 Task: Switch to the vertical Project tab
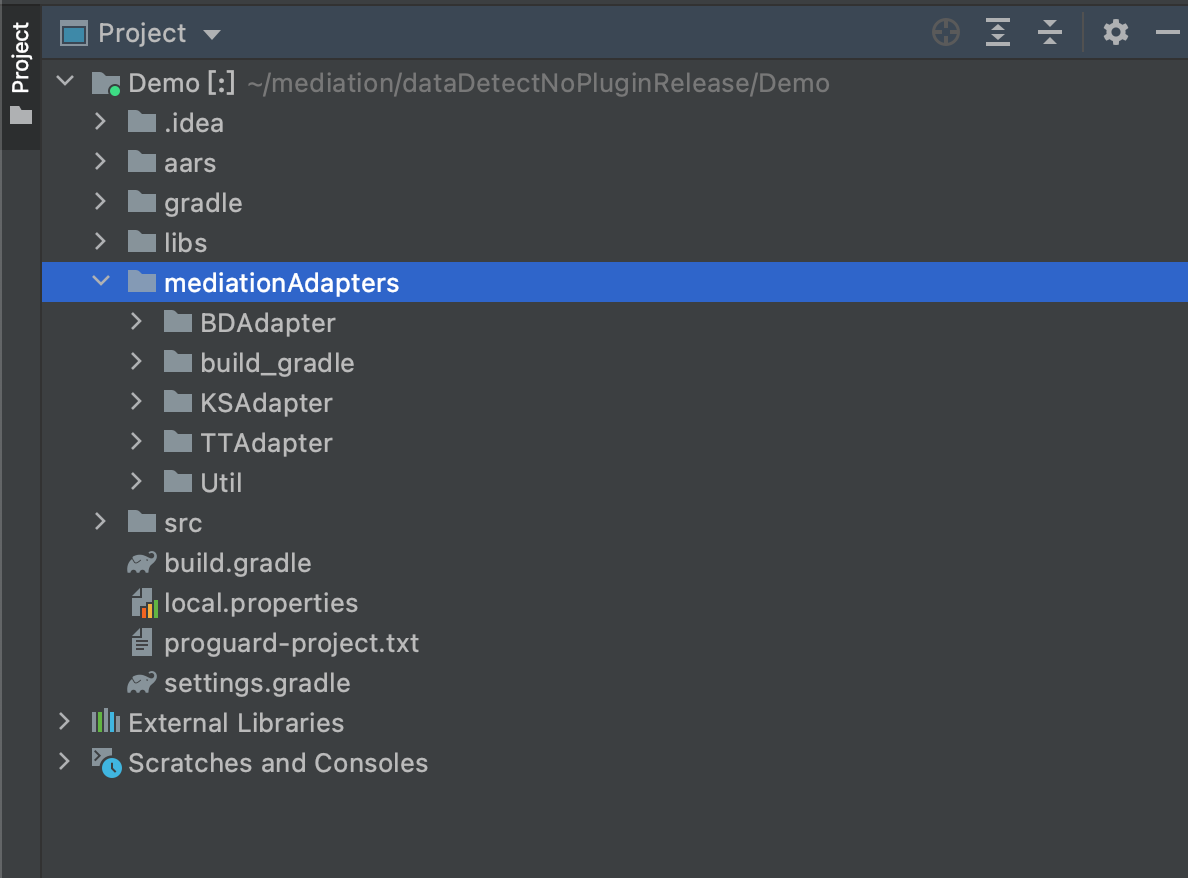(x=20, y=72)
